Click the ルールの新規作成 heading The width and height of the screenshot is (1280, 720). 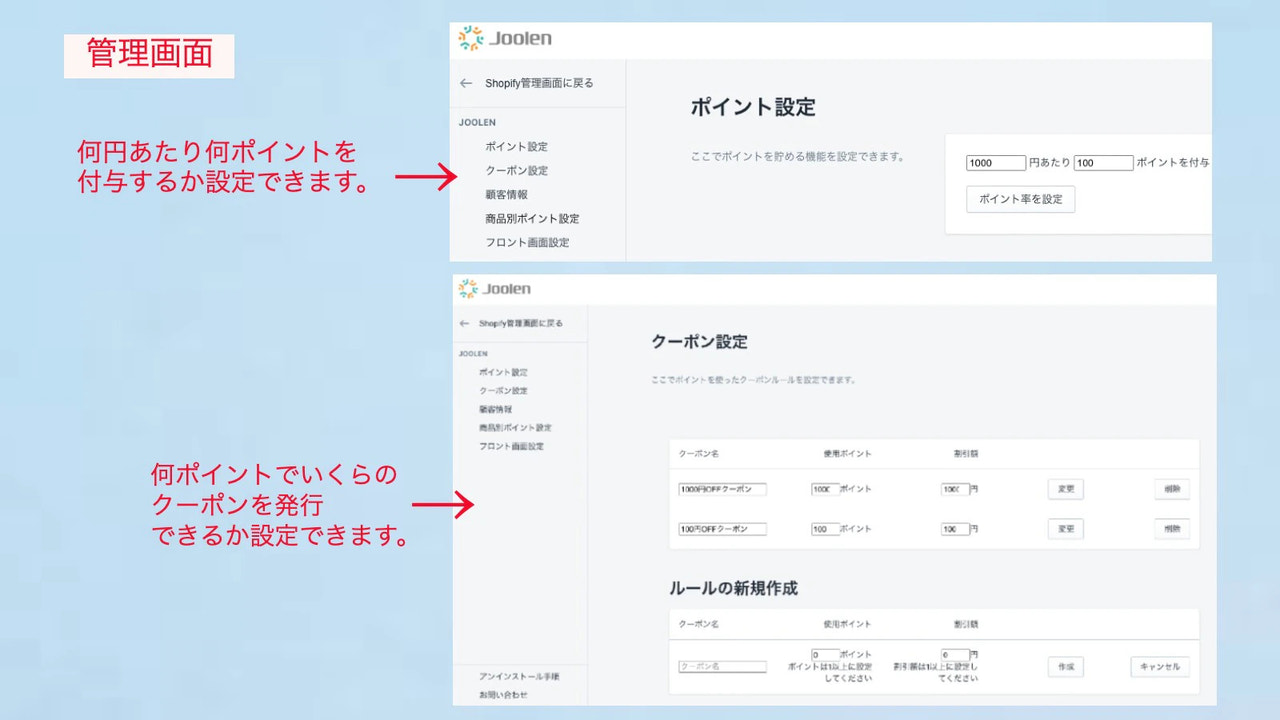734,588
